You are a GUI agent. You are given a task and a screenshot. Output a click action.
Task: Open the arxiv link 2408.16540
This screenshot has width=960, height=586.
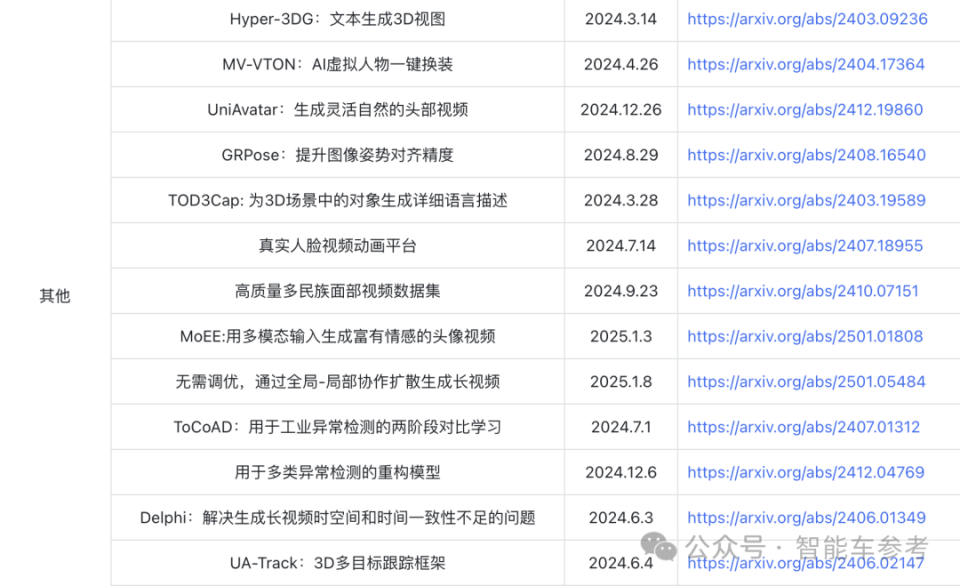806,155
